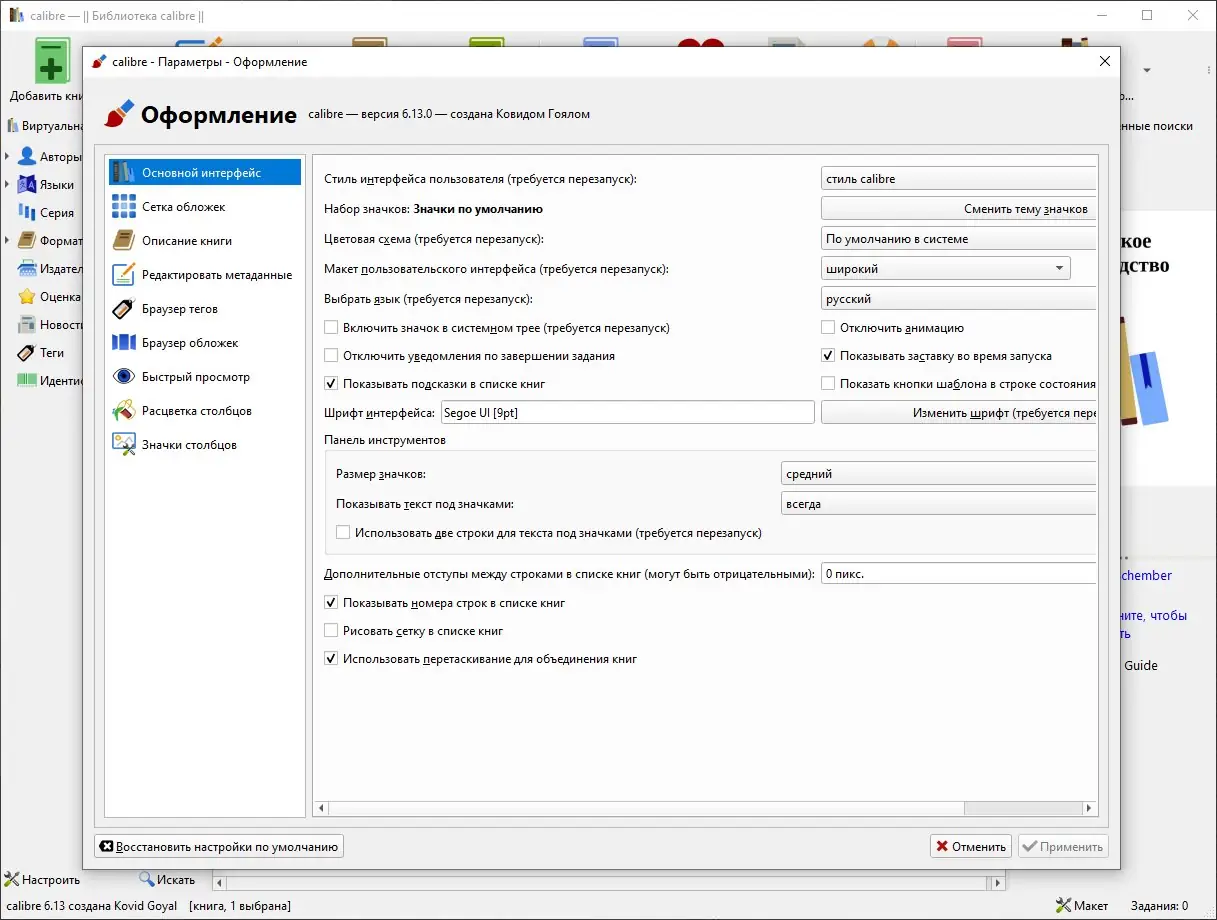Open the русский language dropdown
1217x920 pixels.
pos(958,300)
